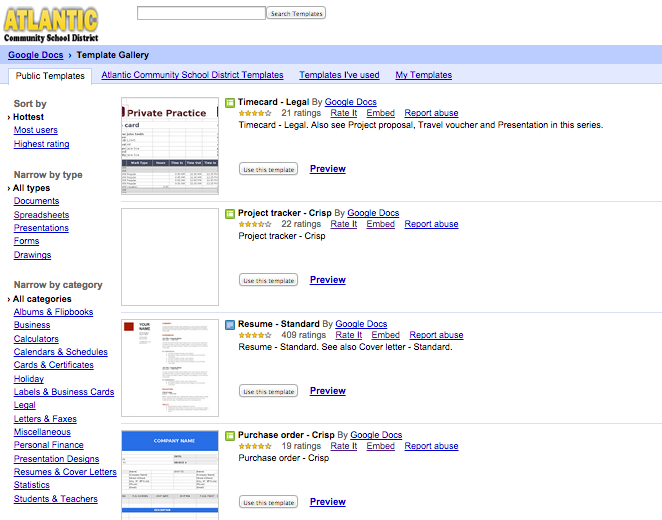662x520 pixels.
Task: Open the Purchase order - Crisp thumbnail
Action: [170, 475]
